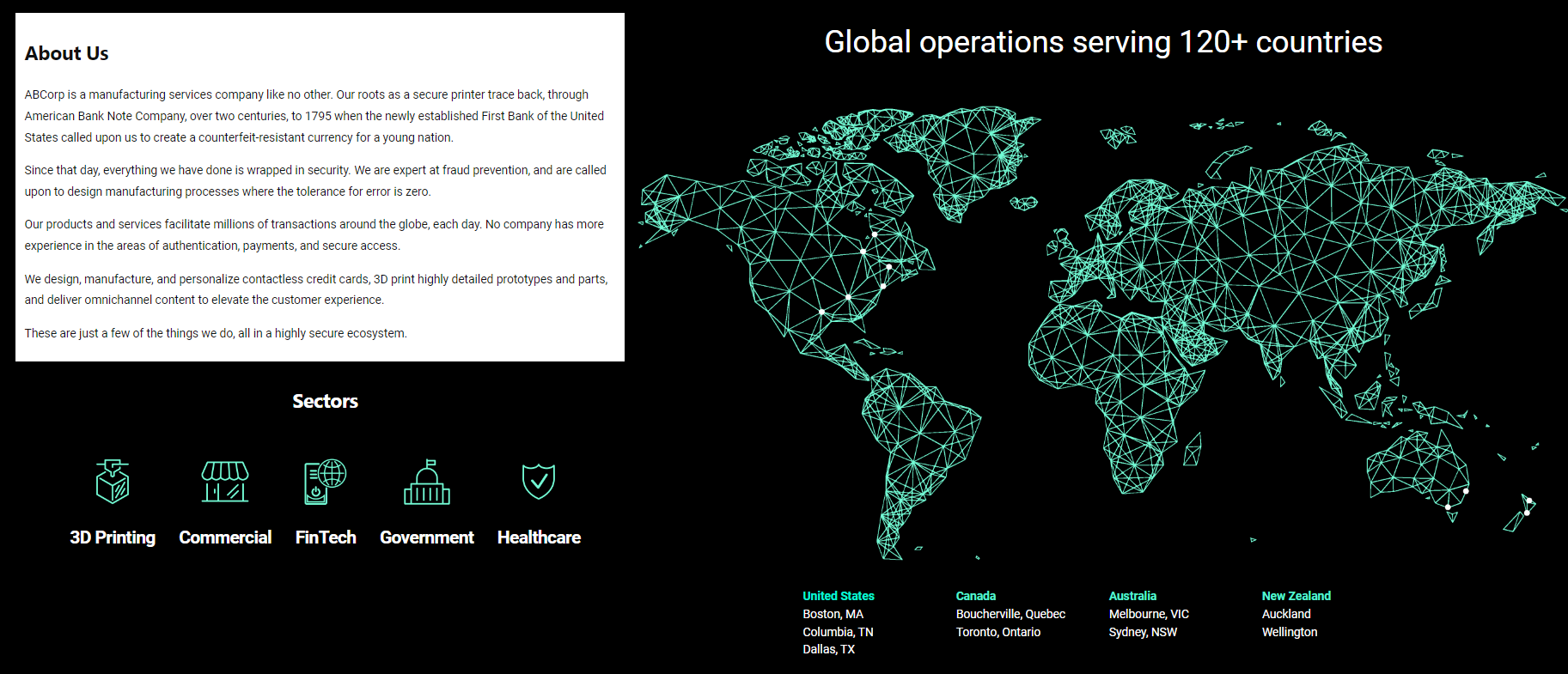Click the paragraph starting 'ABCorp is a manufacturing'
Screen dimensions: 1568x674
[x=314, y=116]
